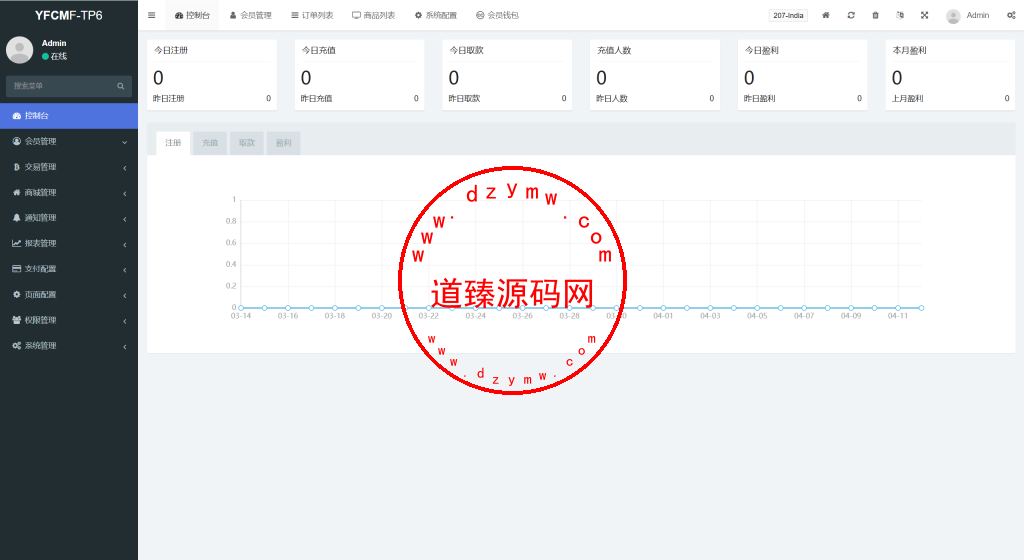
Task: Expand 通知管理 with its chevron
Action: point(125,219)
